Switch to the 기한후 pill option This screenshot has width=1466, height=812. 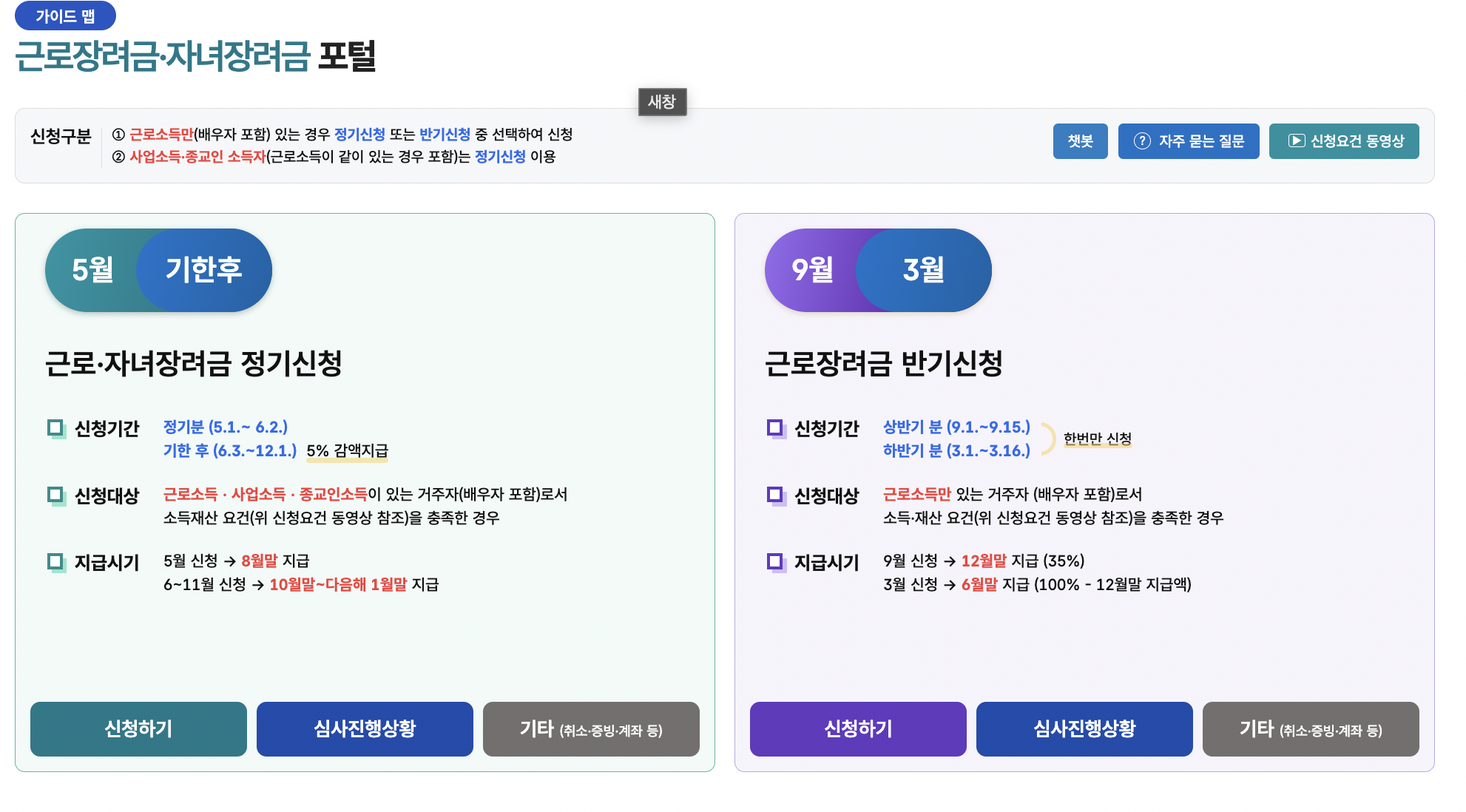(204, 270)
